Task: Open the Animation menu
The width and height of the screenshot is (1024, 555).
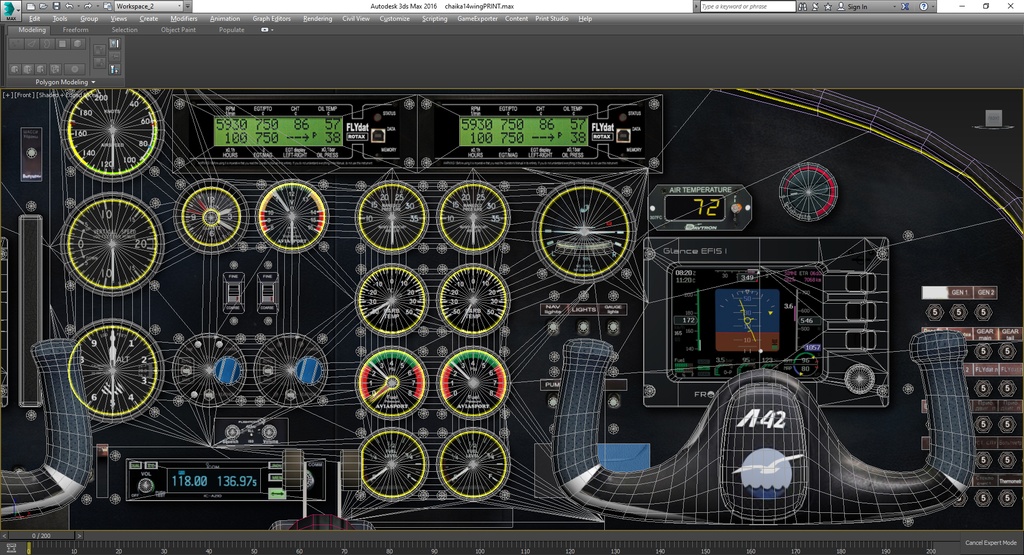Action: [x=225, y=19]
